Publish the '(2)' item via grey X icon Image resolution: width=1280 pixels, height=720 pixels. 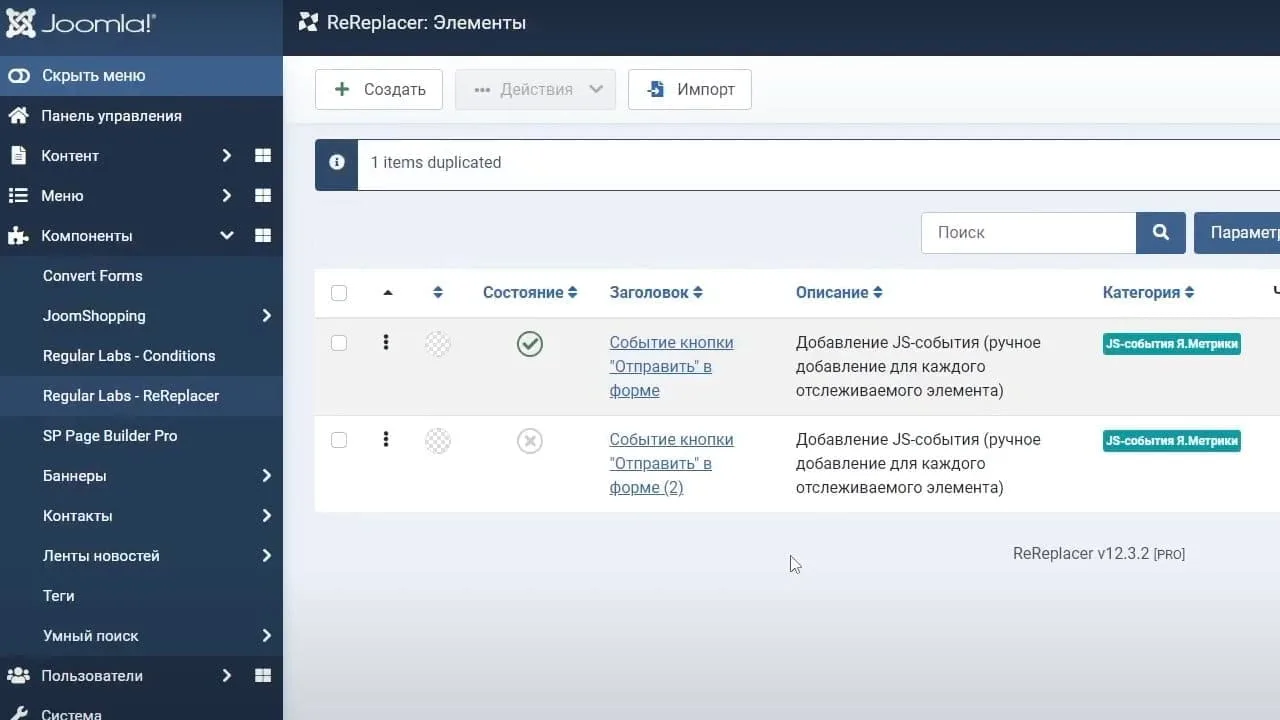(530, 441)
